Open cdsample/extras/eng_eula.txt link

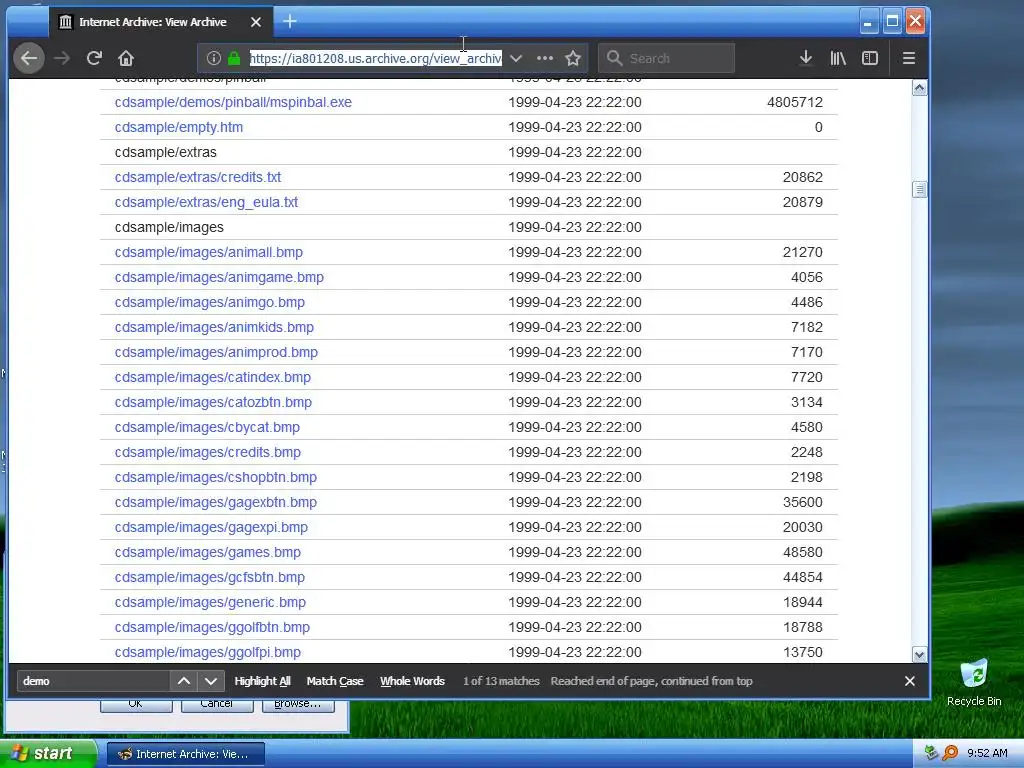pos(206,202)
